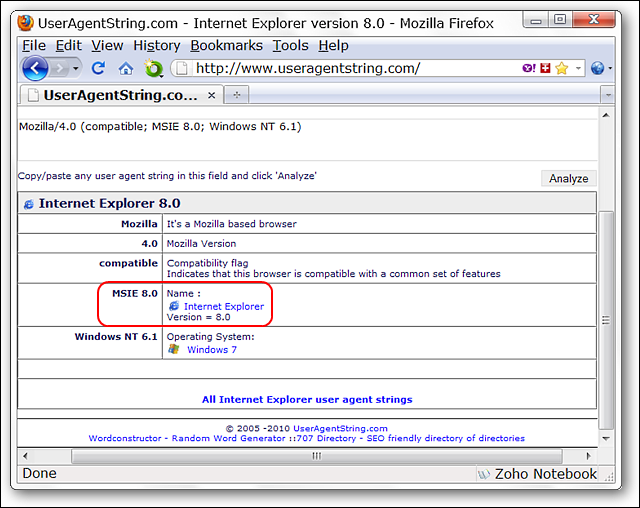640x508 pixels.
Task: Open the Bookmarks menu
Action: click(226, 45)
